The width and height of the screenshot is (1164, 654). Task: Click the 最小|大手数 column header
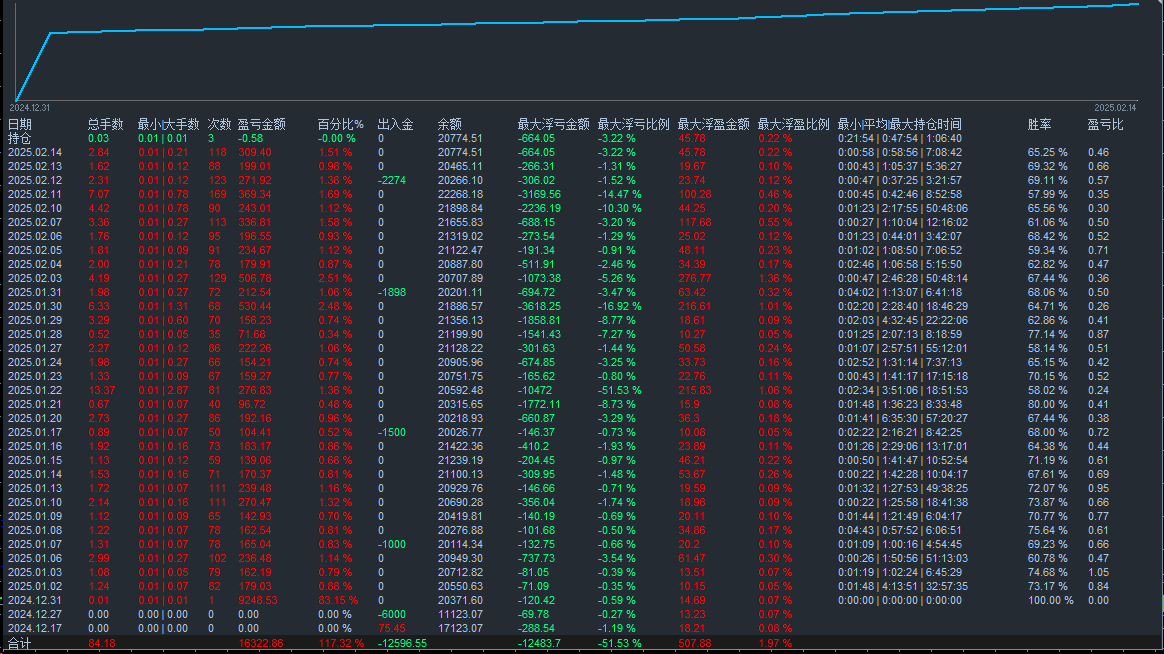point(168,124)
